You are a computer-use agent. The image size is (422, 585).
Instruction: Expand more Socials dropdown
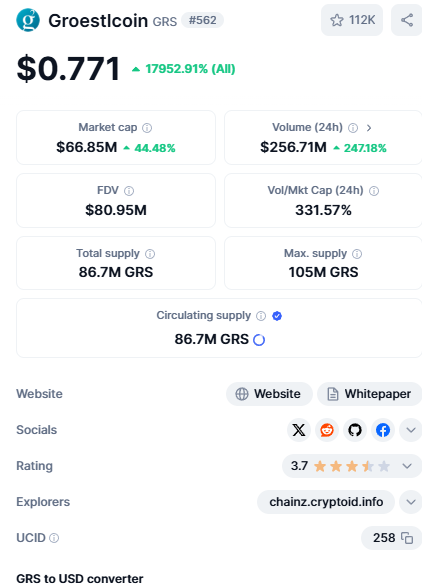(411, 430)
